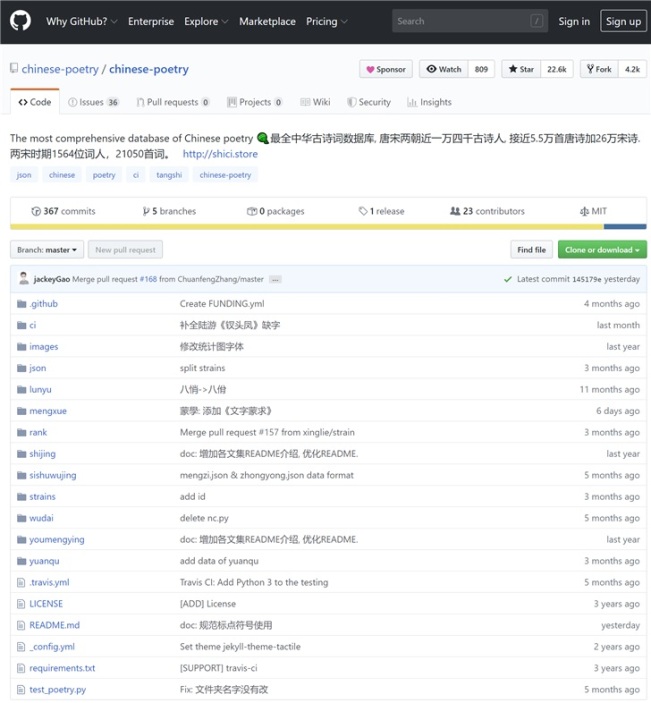651x703 pixels.
Task: Focus the GitHub search input field
Action: pos(462,21)
